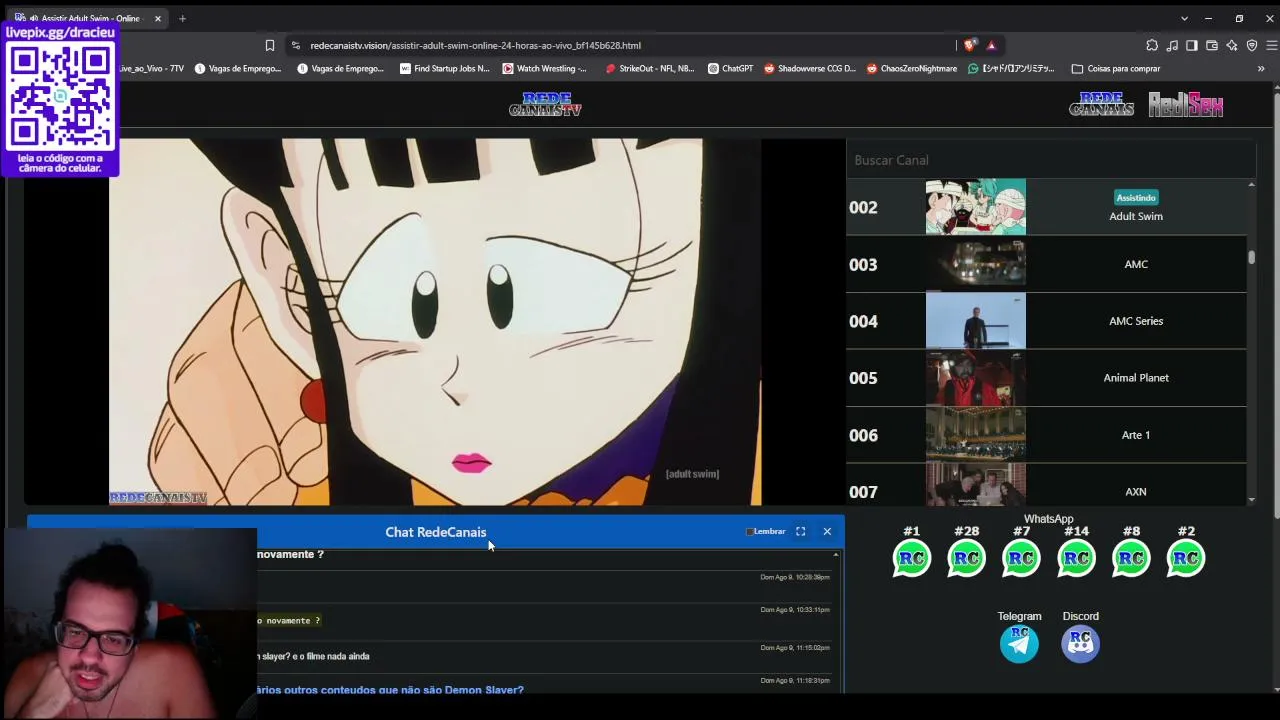Open WhatsApp group #8 icon
Viewport: 1280px width, 720px height.
click(1131, 558)
